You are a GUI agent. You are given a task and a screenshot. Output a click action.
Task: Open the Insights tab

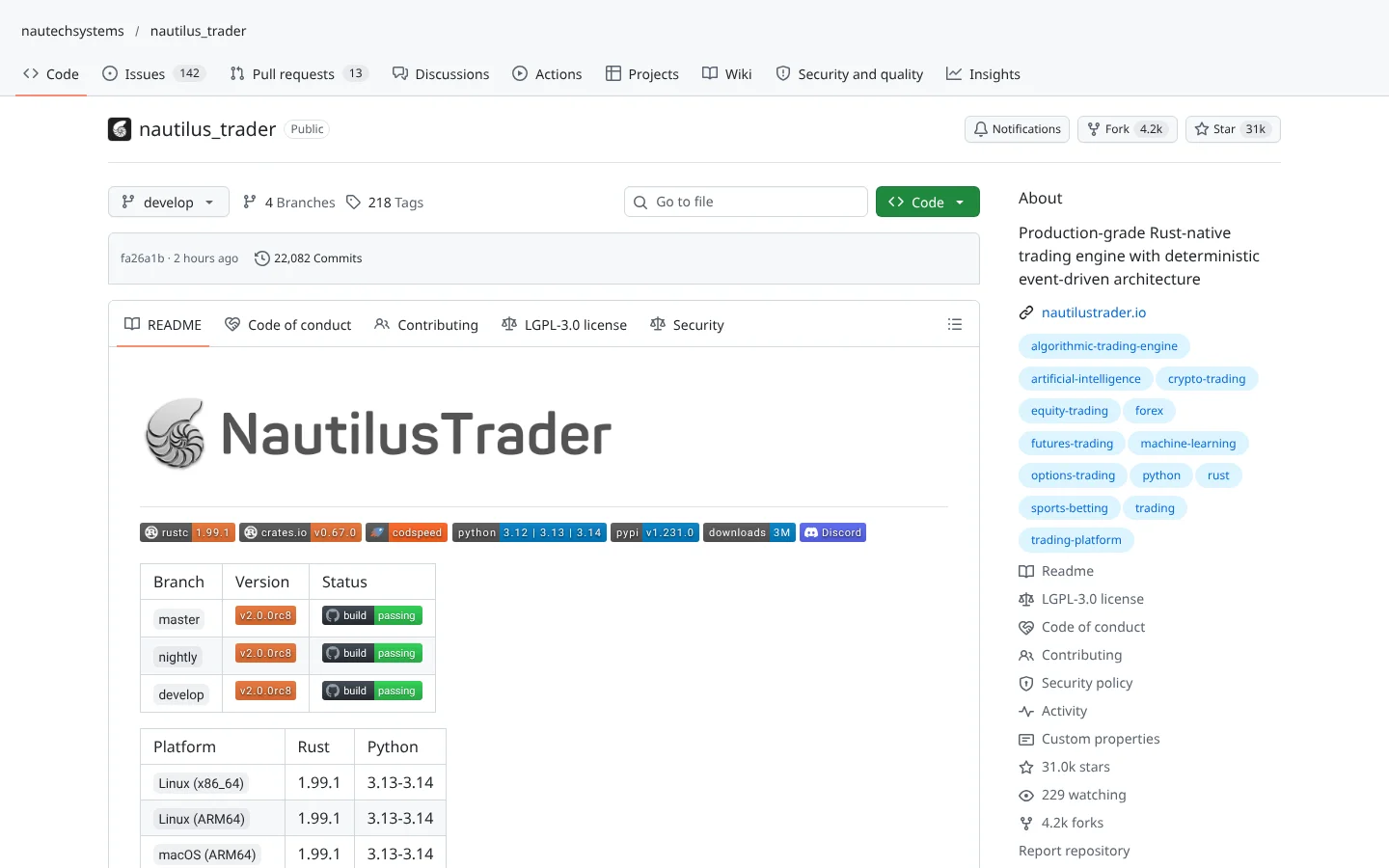coord(983,74)
